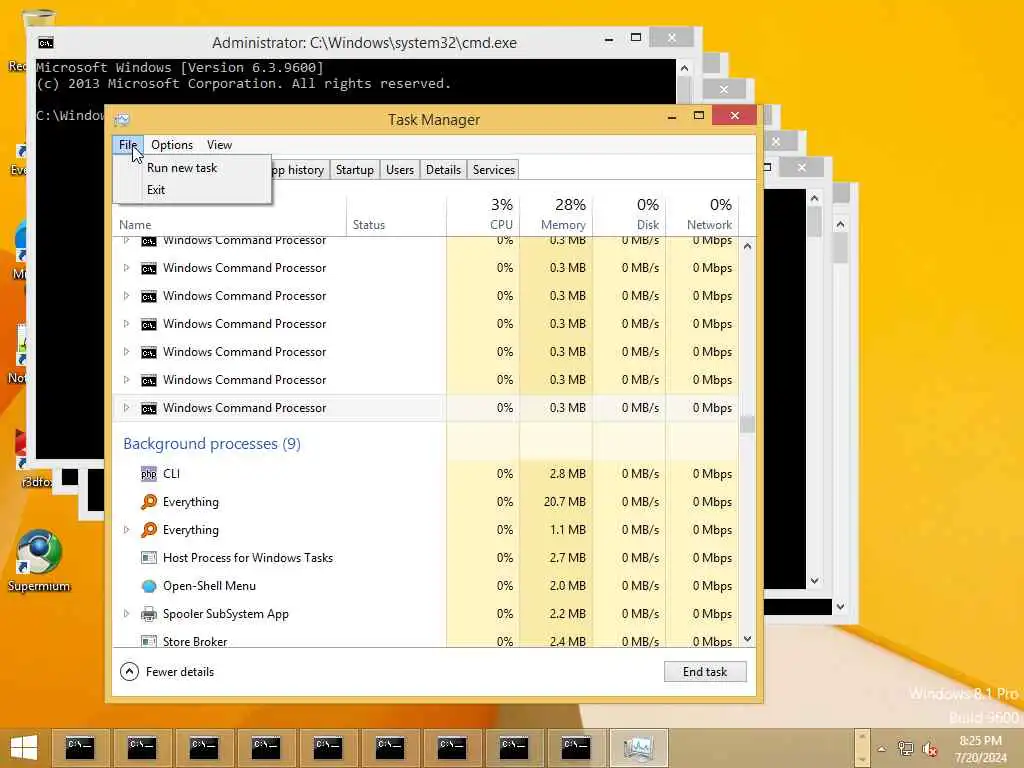1024x768 pixels.
Task: Expand the highlighted Windows Command Processor row
Action: click(x=127, y=408)
